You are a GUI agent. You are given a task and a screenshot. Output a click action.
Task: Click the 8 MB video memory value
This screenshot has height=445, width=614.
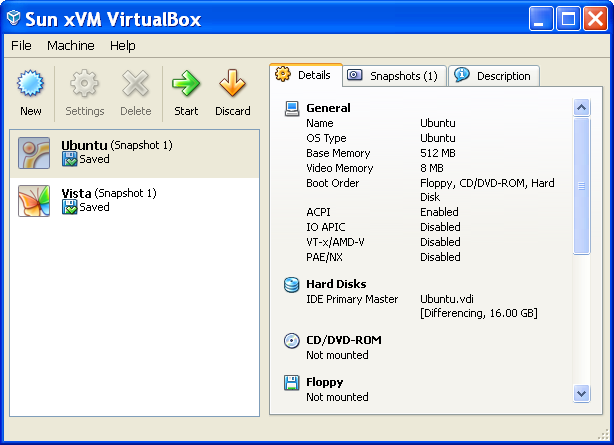click(x=432, y=168)
